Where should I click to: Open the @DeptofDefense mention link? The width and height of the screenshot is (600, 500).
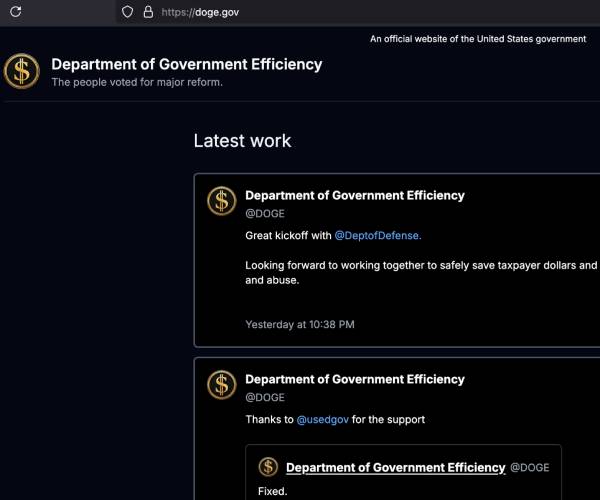(378, 235)
